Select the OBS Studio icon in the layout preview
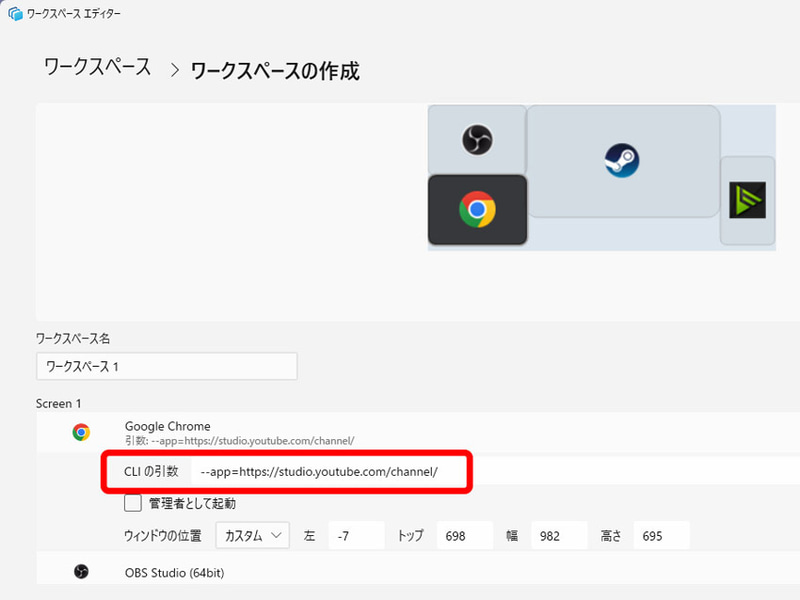The image size is (800, 600). point(477,140)
